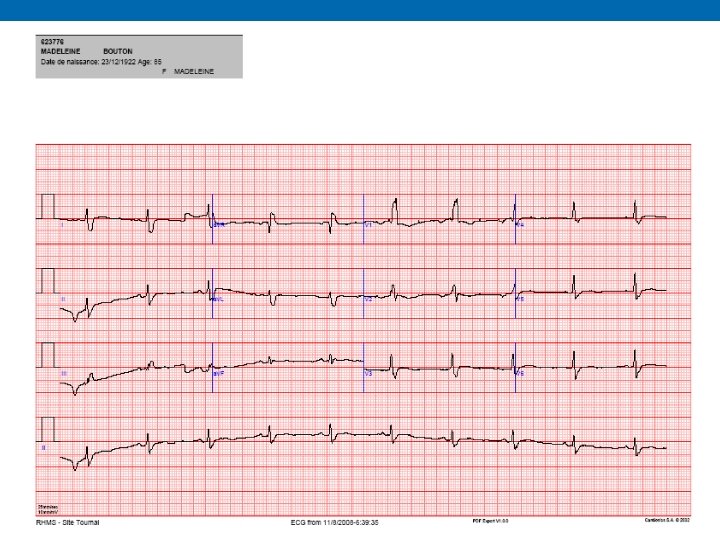Image resolution: width=720 pixels, height=540 pixels.
Task: Click the II label of the bottom rhythm strip
Action: 44,448
